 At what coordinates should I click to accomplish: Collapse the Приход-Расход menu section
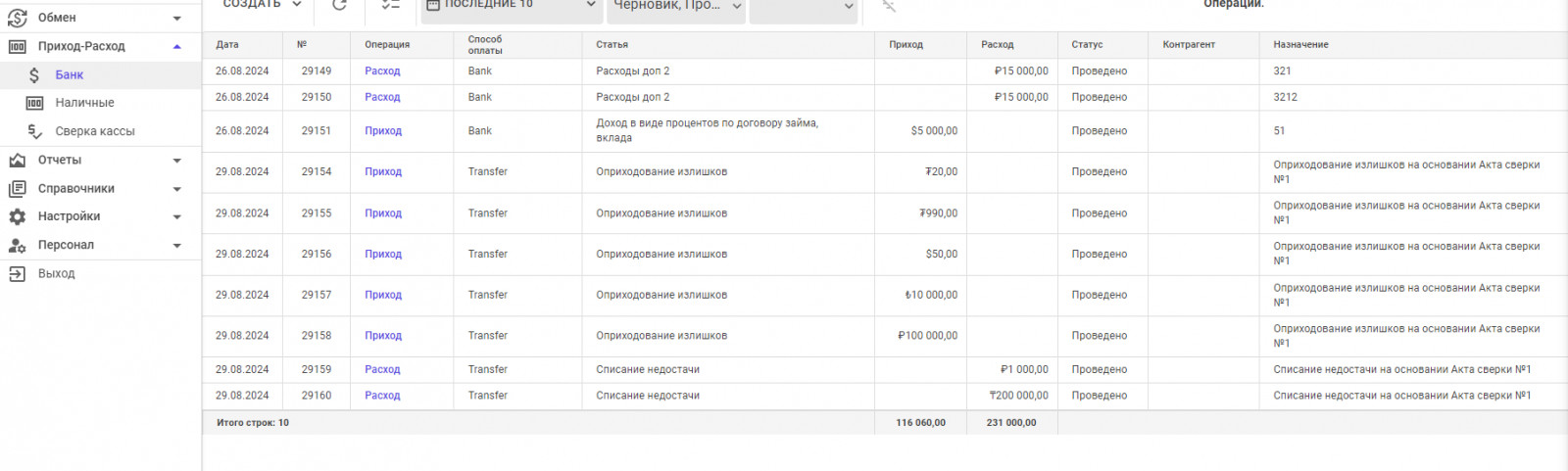coord(177,46)
